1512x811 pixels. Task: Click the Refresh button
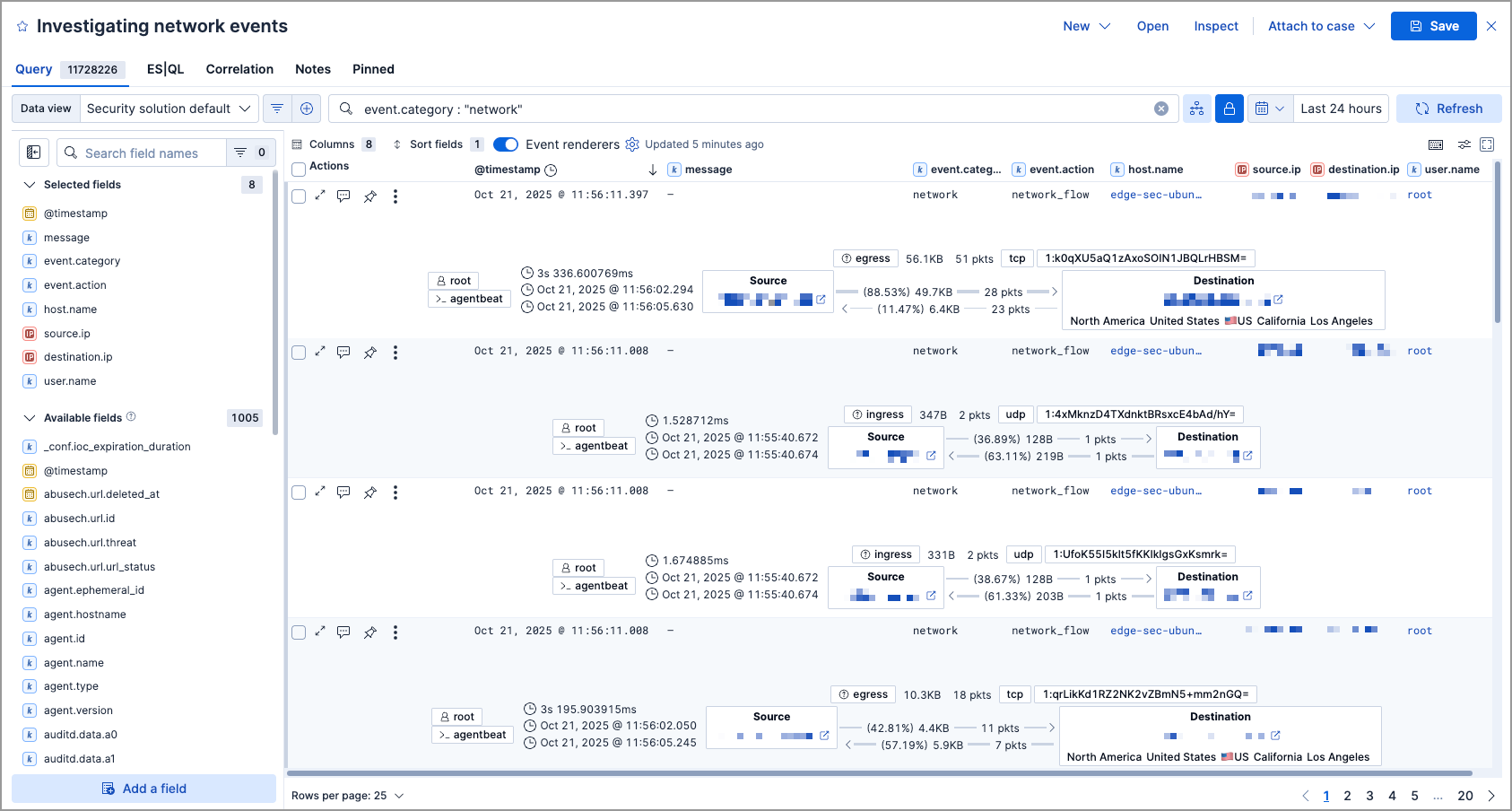click(1448, 108)
